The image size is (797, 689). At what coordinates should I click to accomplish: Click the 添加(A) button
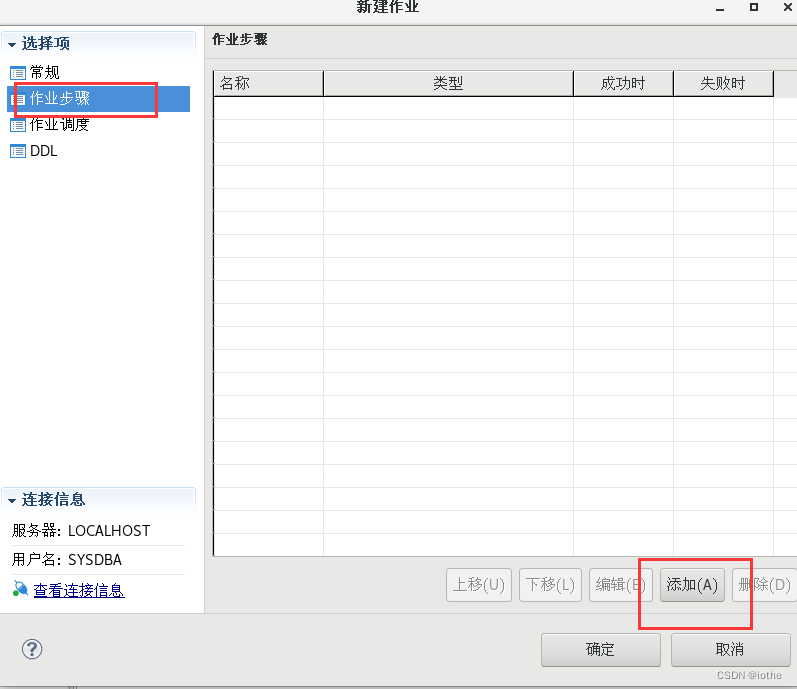pos(692,585)
